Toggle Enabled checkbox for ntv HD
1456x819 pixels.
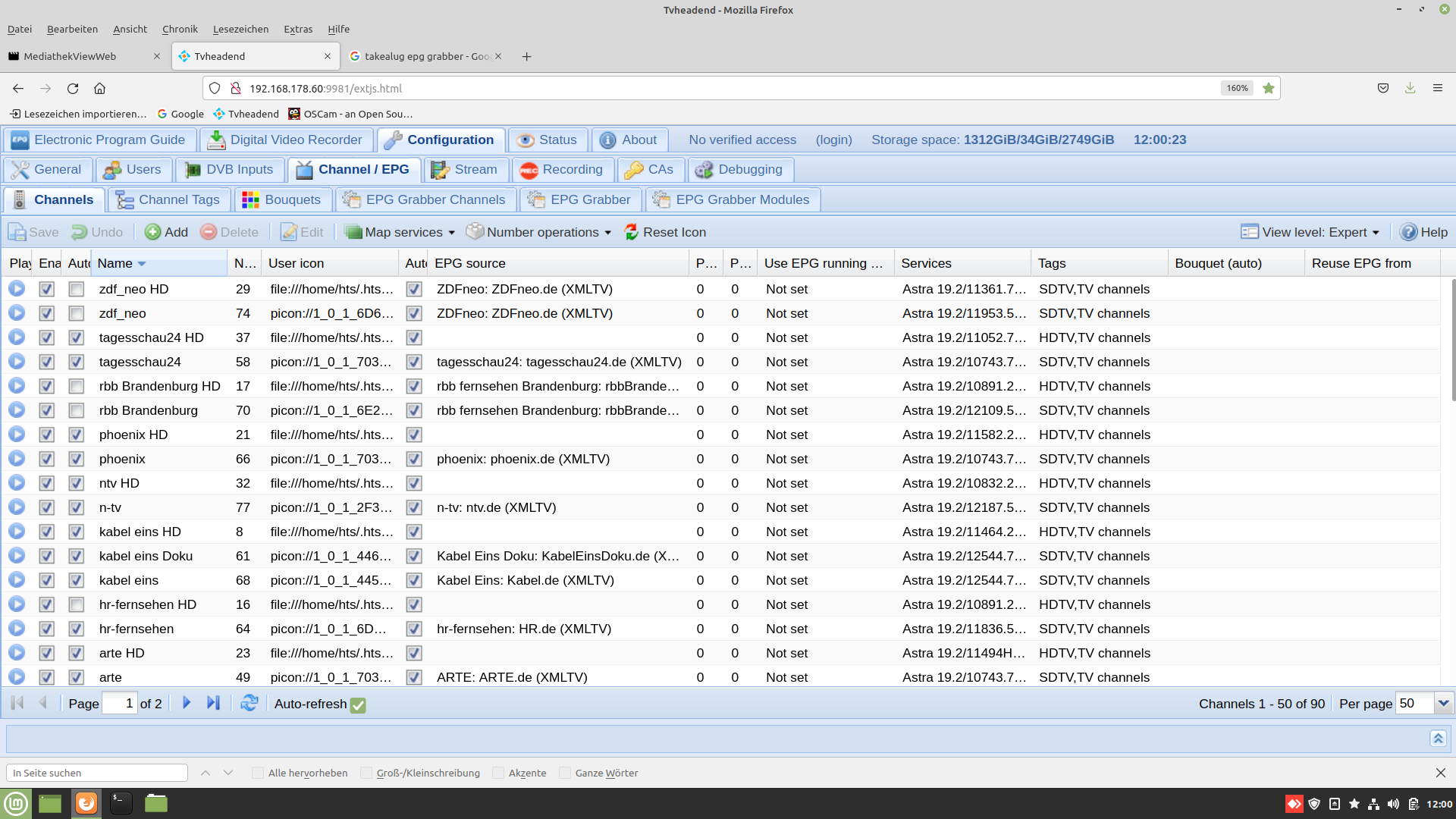47,483
